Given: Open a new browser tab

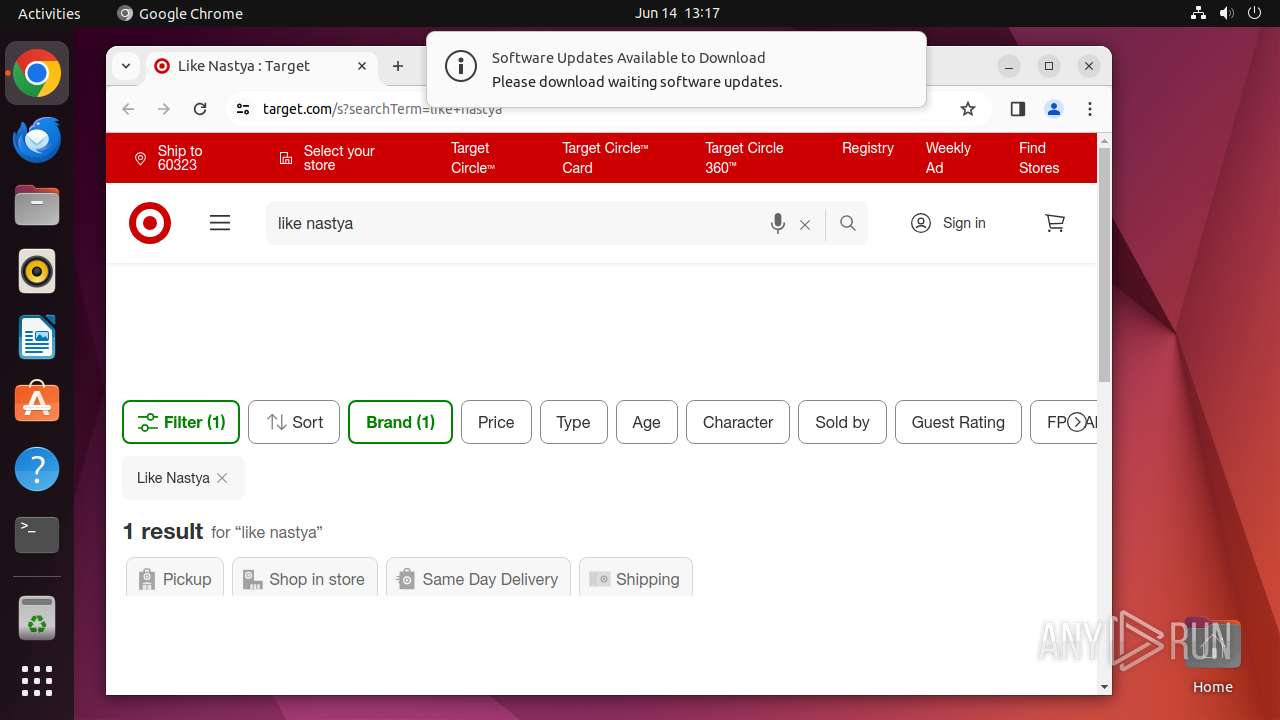Looking at the screenshot, I should coord(398,66).
